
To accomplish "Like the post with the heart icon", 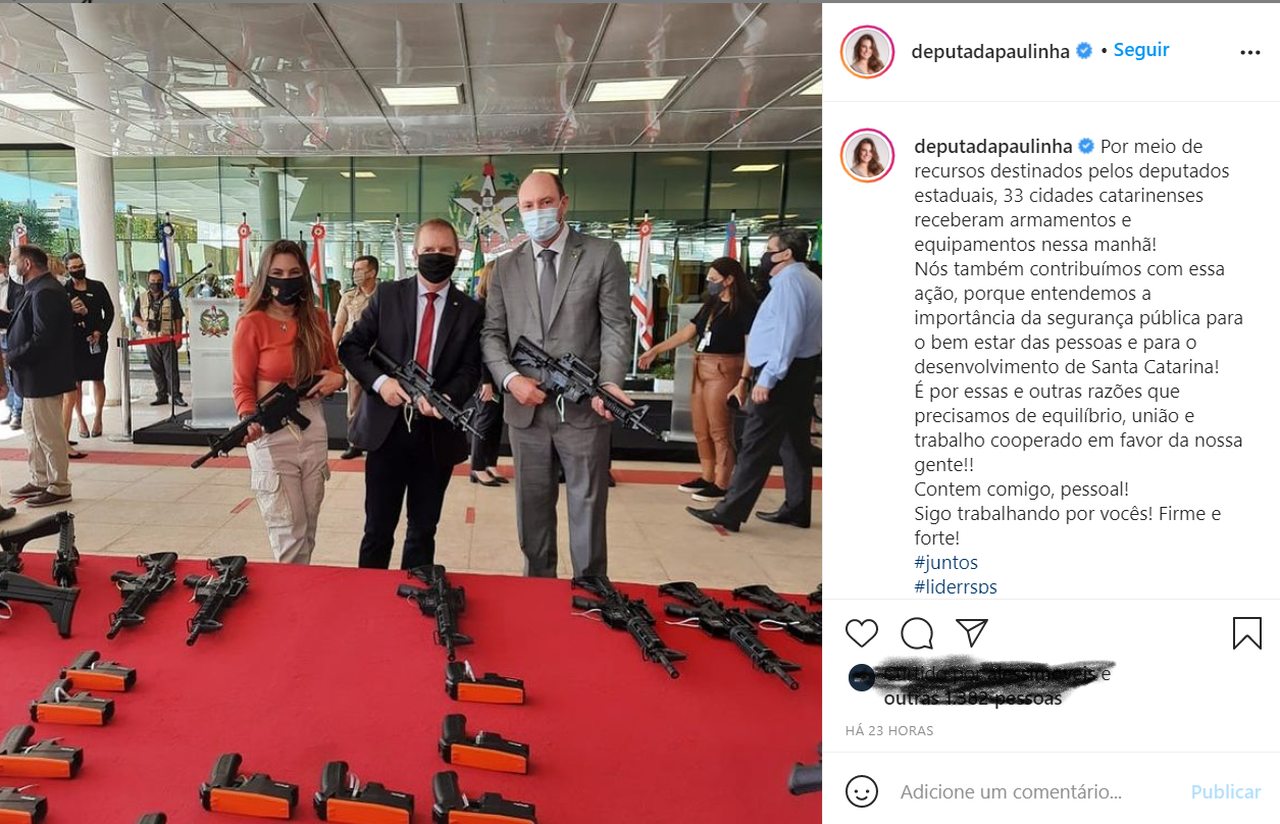I will pyautogui.click(x=861, y=633).
